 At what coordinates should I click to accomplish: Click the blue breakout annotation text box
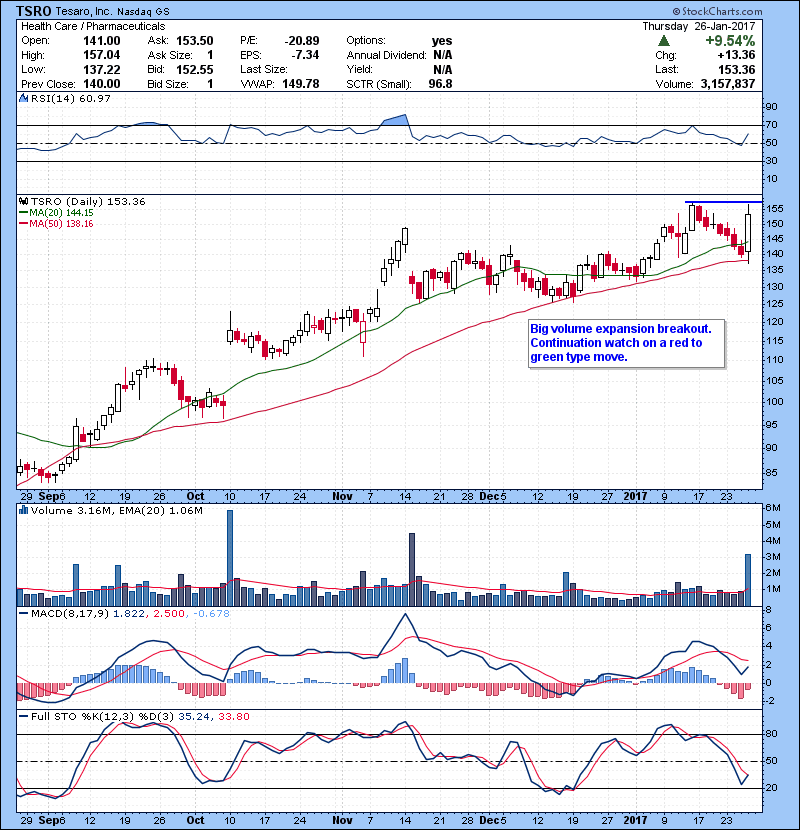[626, 343]
